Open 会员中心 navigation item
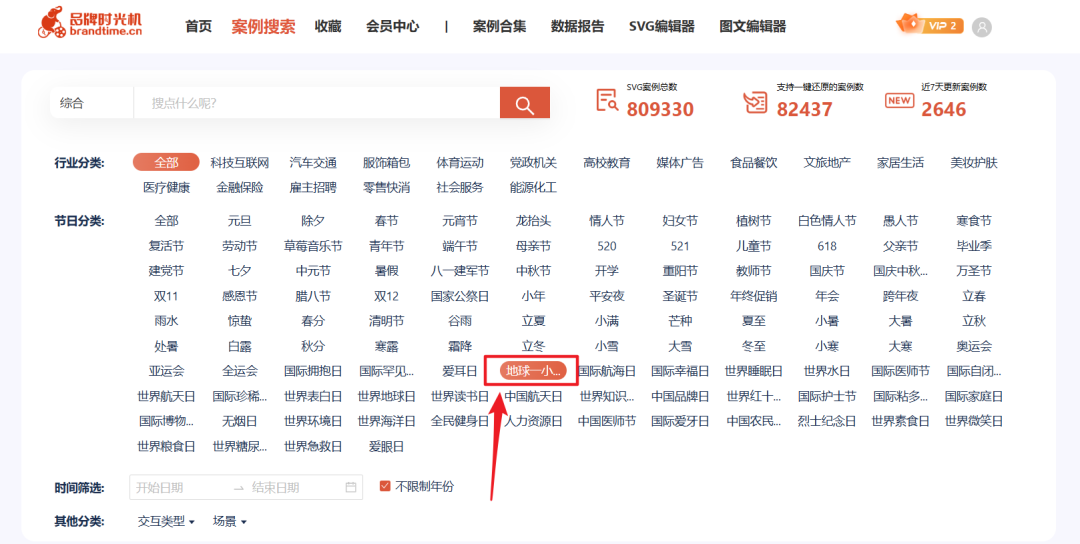Screen dimensions: 1080x544 (393, 27)
